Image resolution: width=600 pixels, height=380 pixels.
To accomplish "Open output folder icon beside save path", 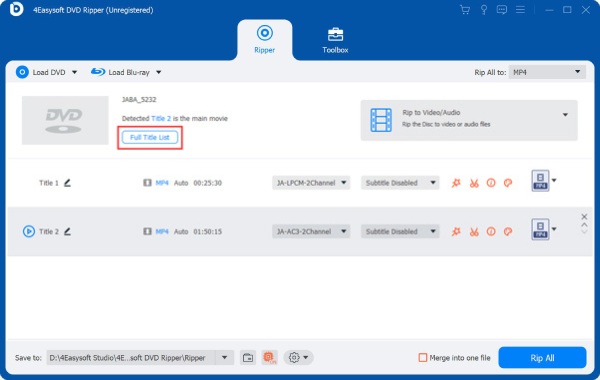I will point(248,358).
